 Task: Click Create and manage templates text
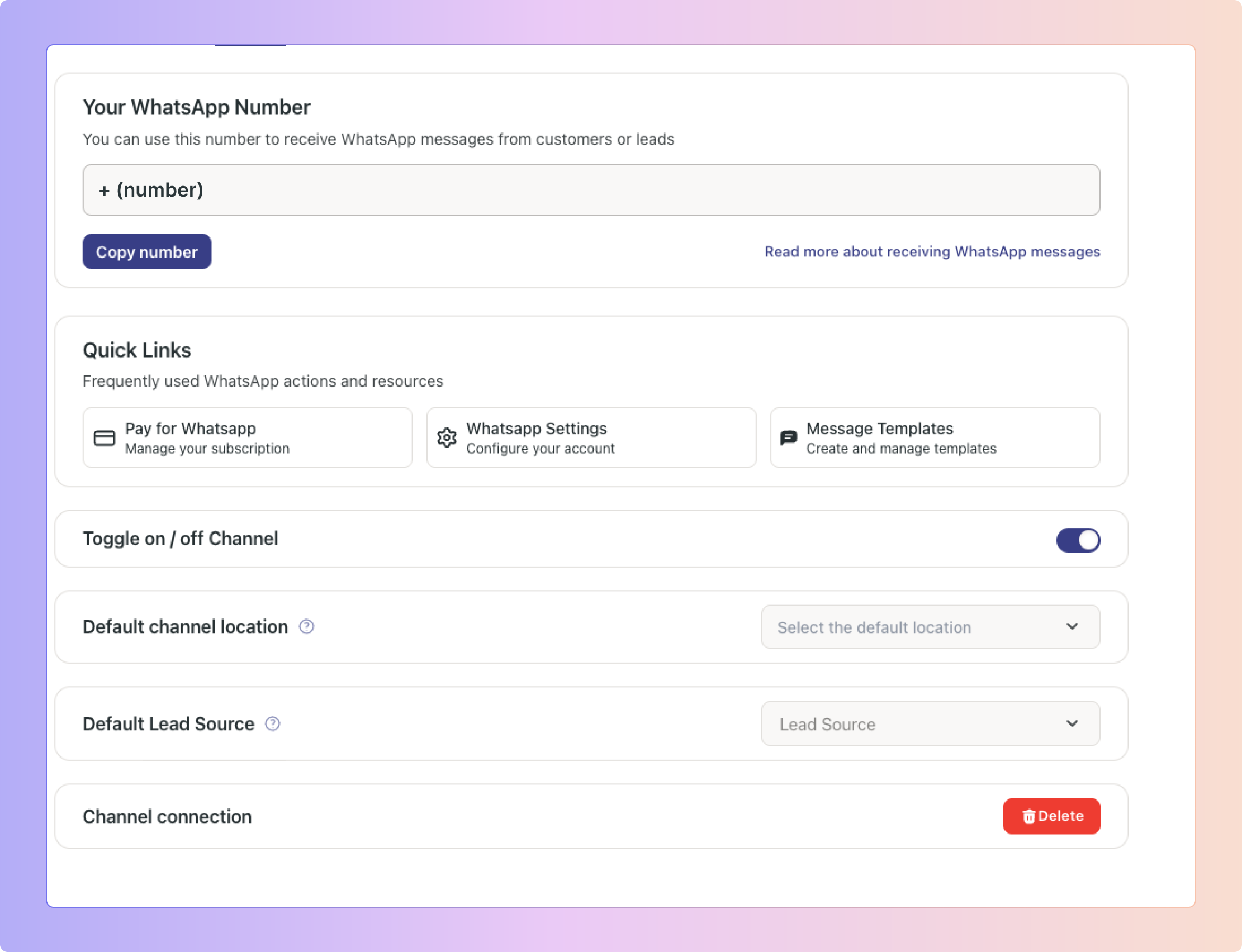point(900,449)
